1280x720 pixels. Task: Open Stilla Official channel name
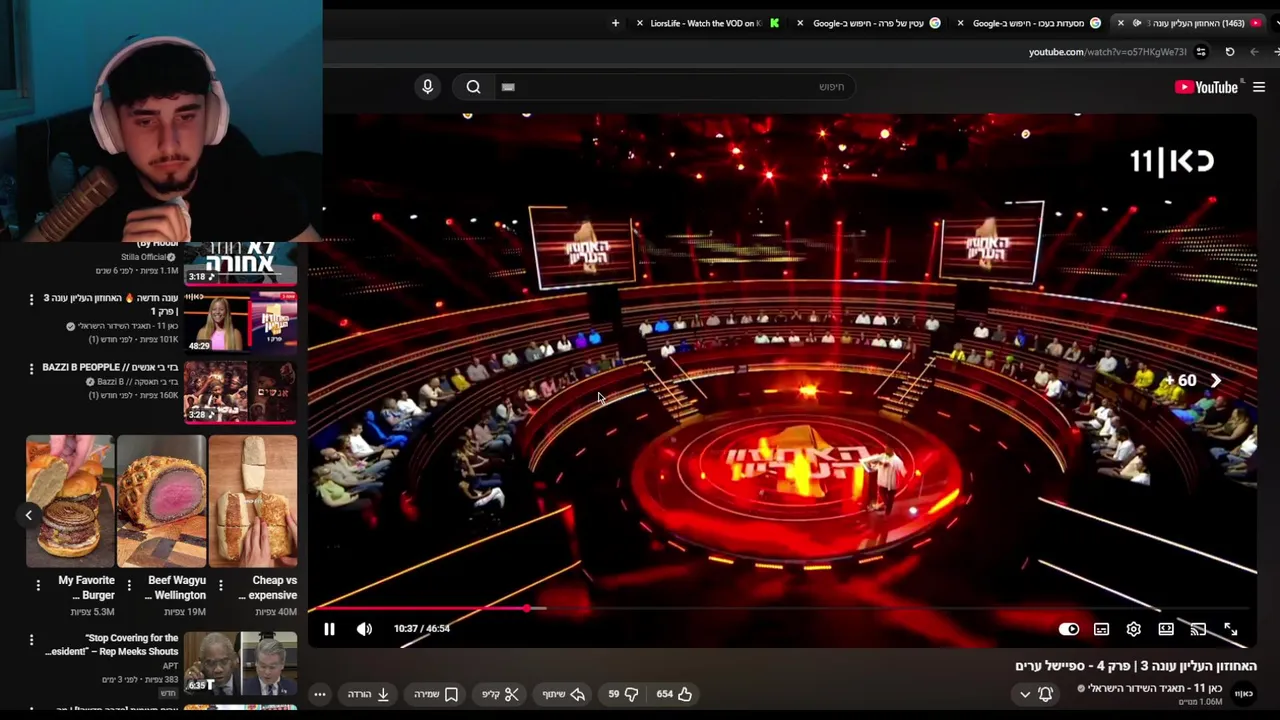[144, 257]
